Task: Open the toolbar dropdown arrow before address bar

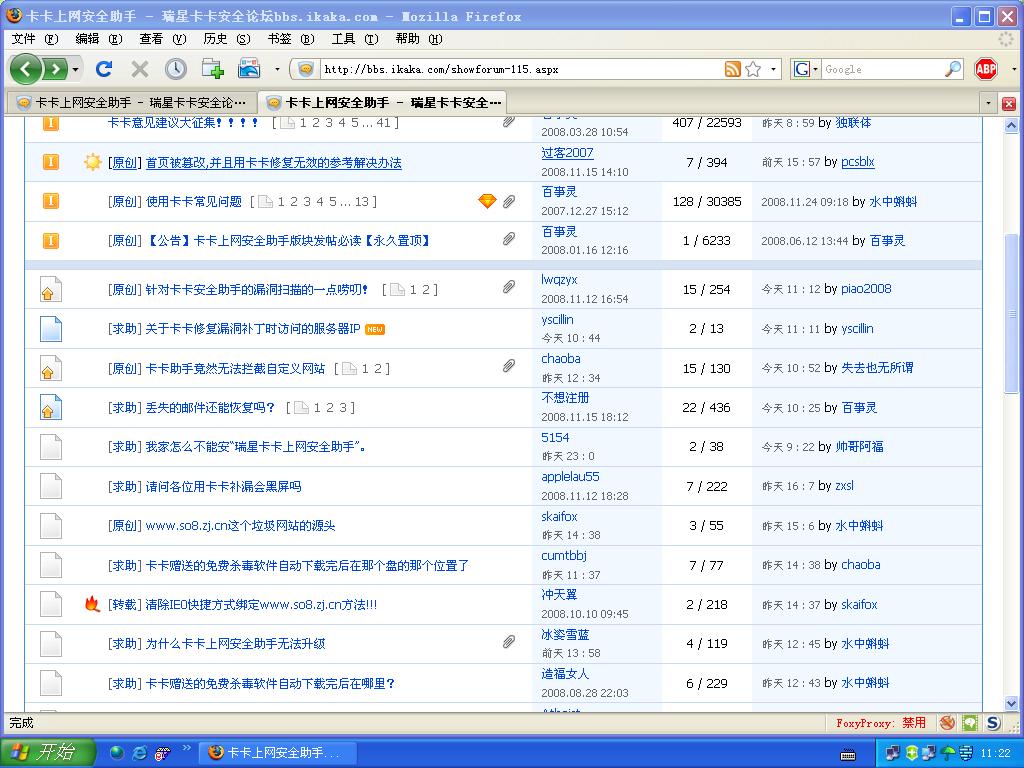Action: point(277,69)
